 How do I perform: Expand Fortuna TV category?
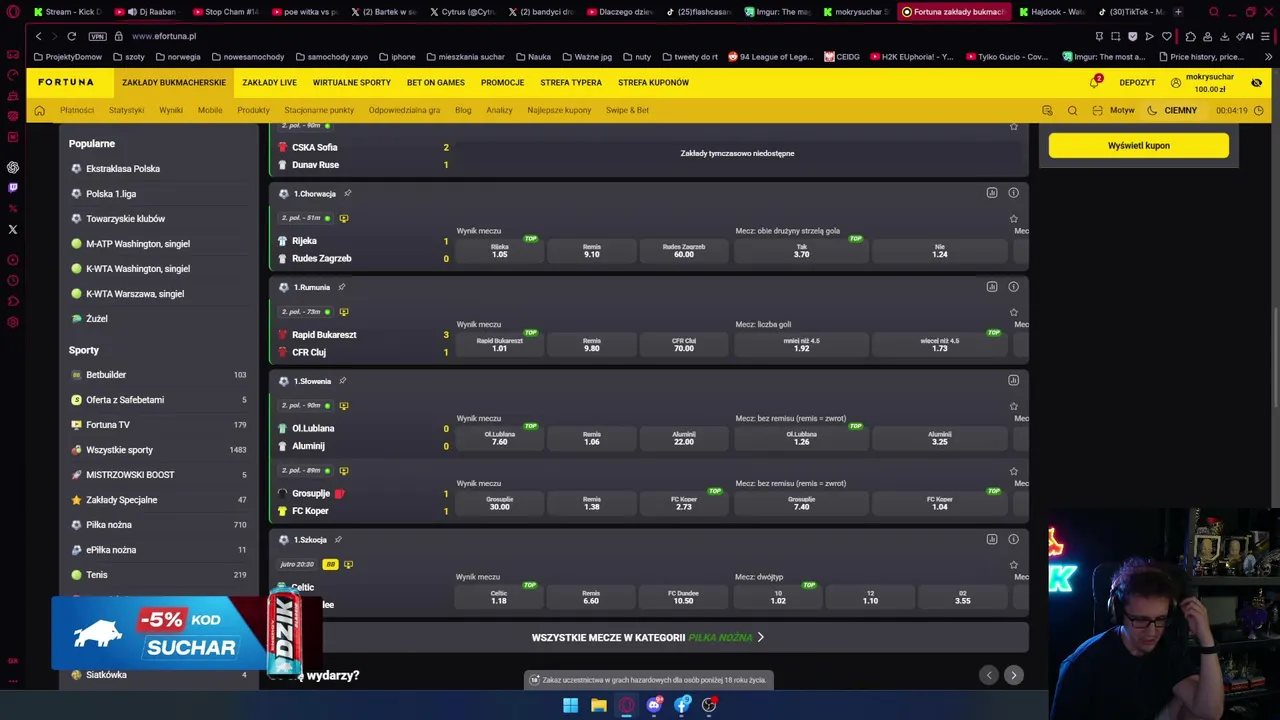[x=158, y=425]
